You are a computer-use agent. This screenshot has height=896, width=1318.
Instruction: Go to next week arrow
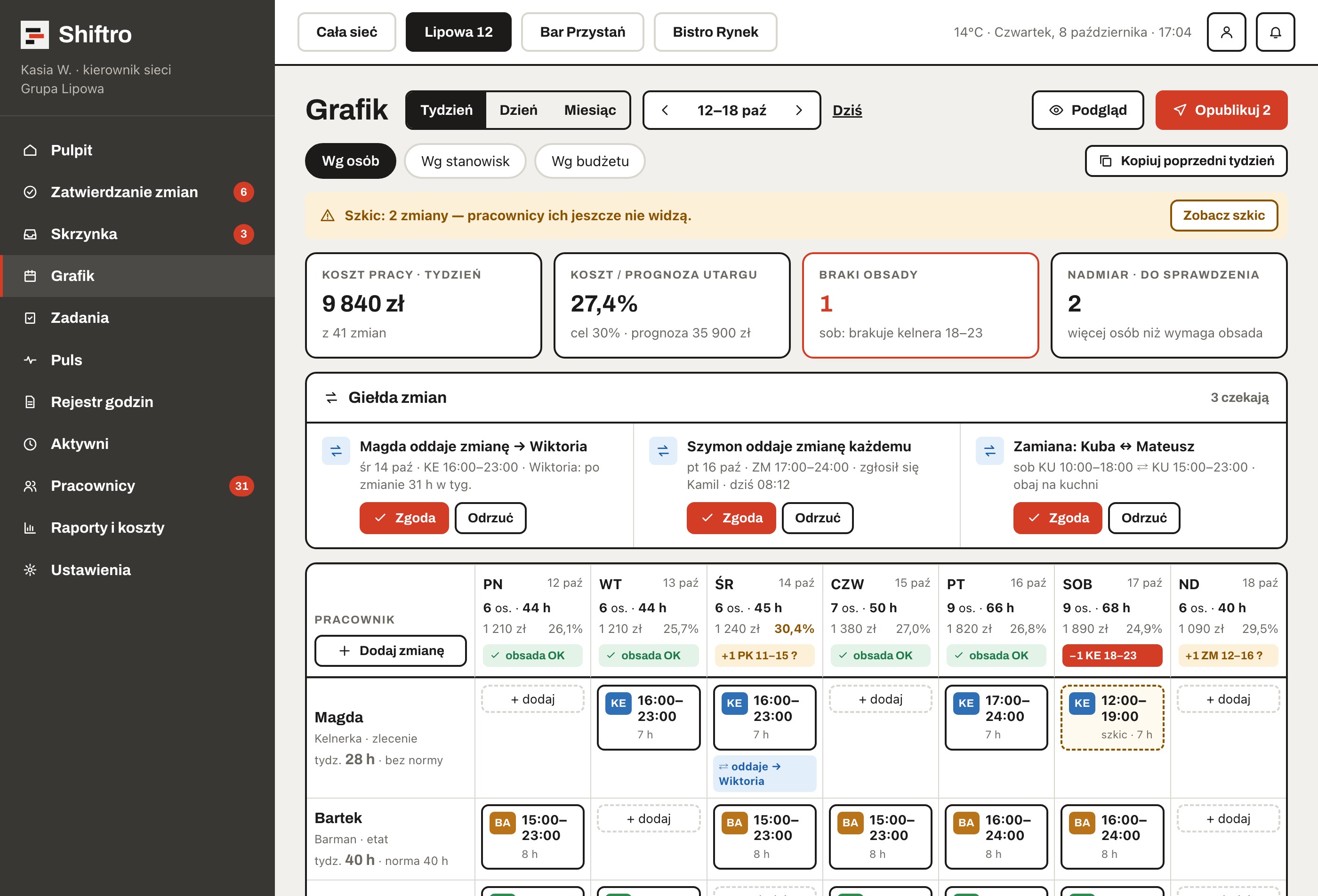tap(798, 110)
